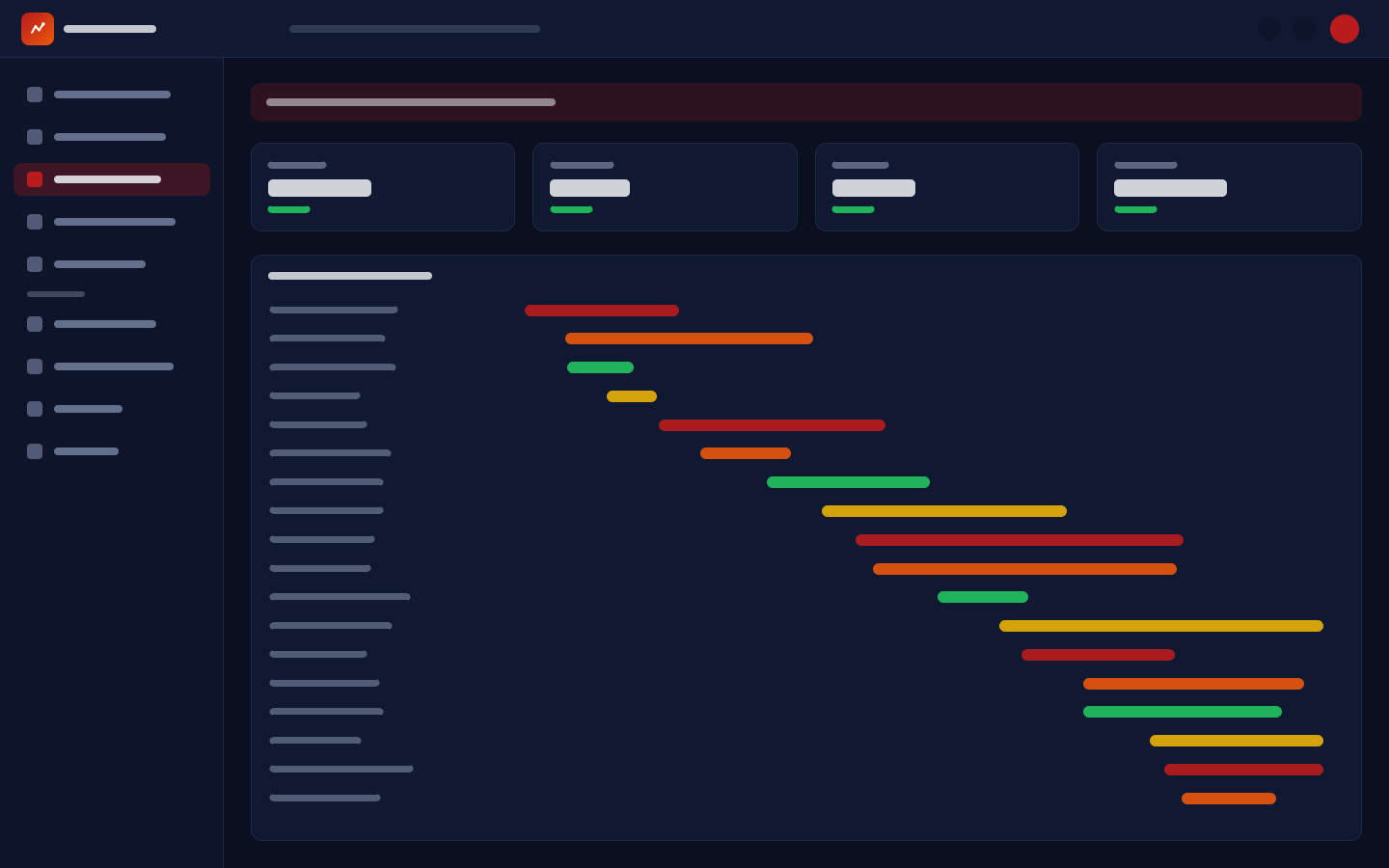Open the fourth summary stat card
The image size is (1389, 868).
point(1229,187)
